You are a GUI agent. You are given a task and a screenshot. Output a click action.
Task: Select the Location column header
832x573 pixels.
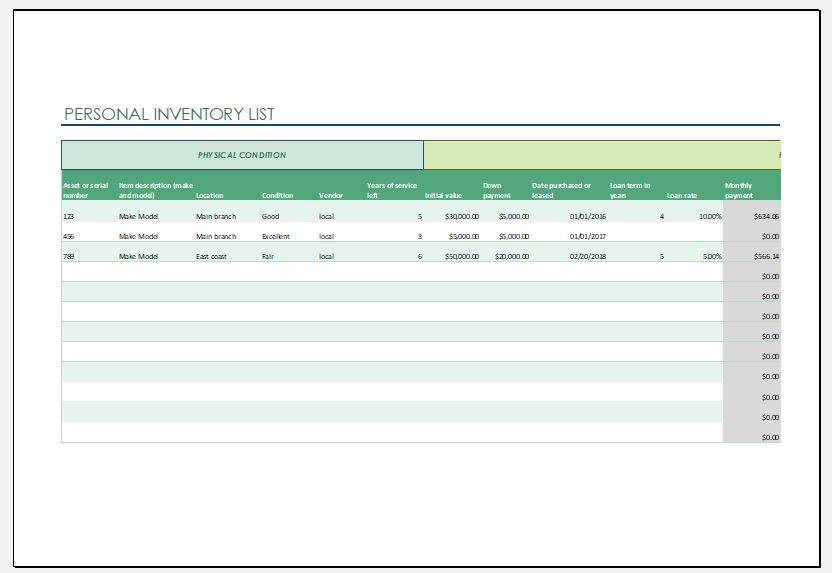click(210, 195)
